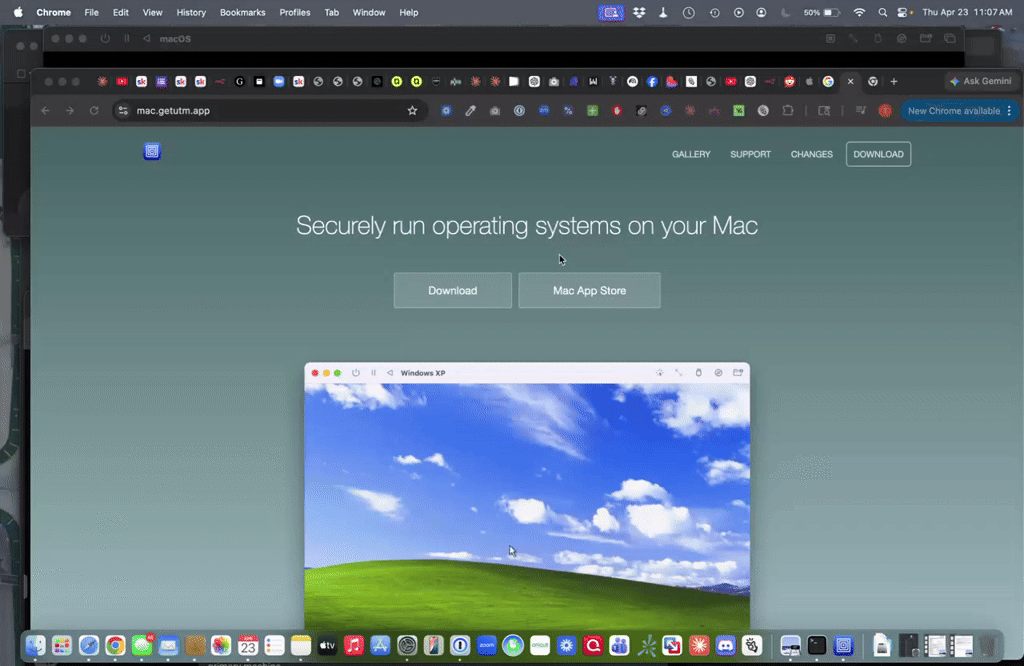Open the Profiles menu
Screen dimensions: 1024x666
coord(295,12)
